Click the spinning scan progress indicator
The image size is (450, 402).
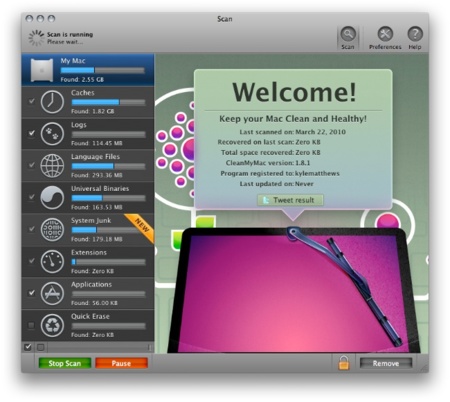click(x=36, y=38)
